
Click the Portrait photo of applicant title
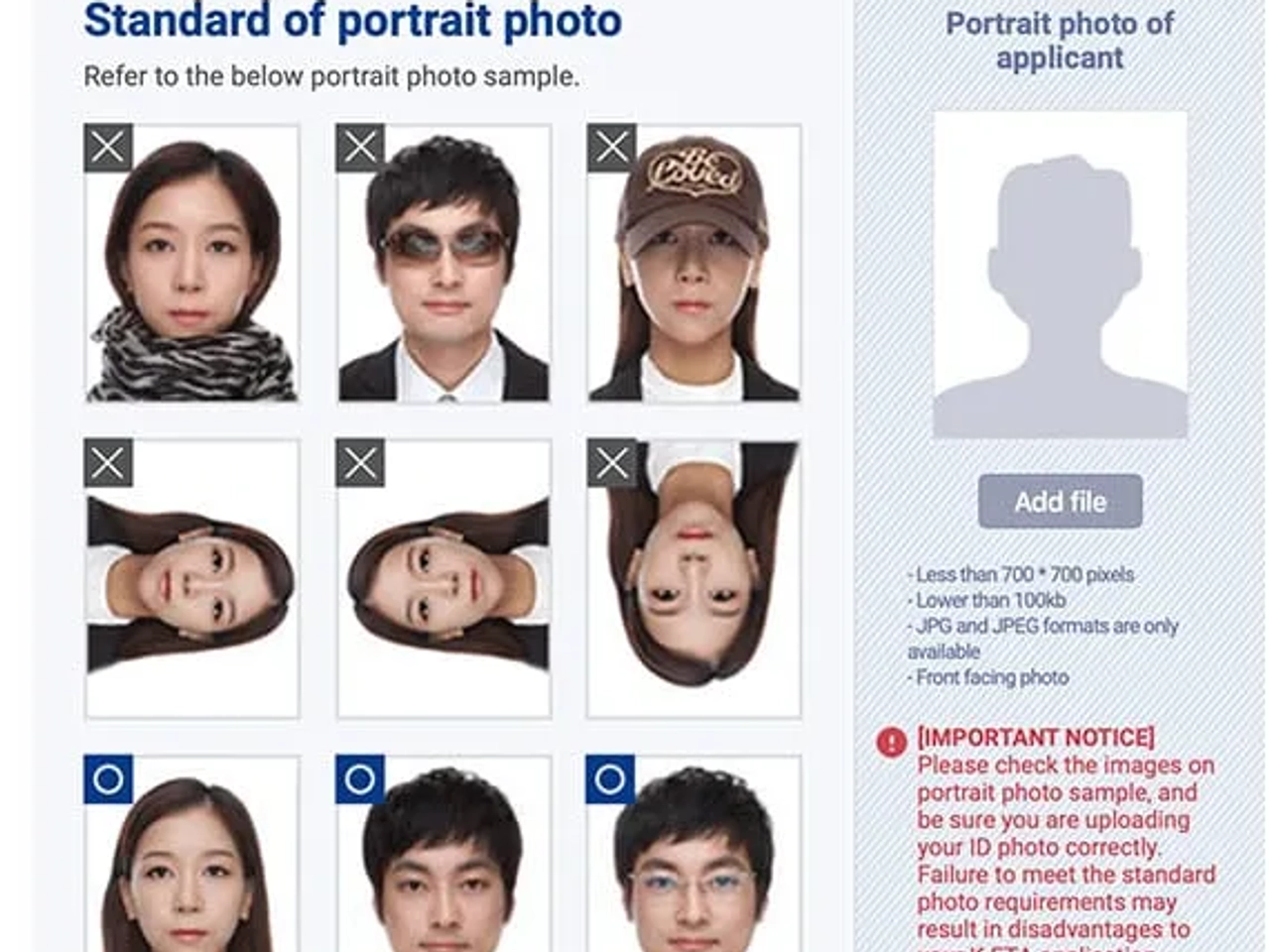click(1060, 41)
